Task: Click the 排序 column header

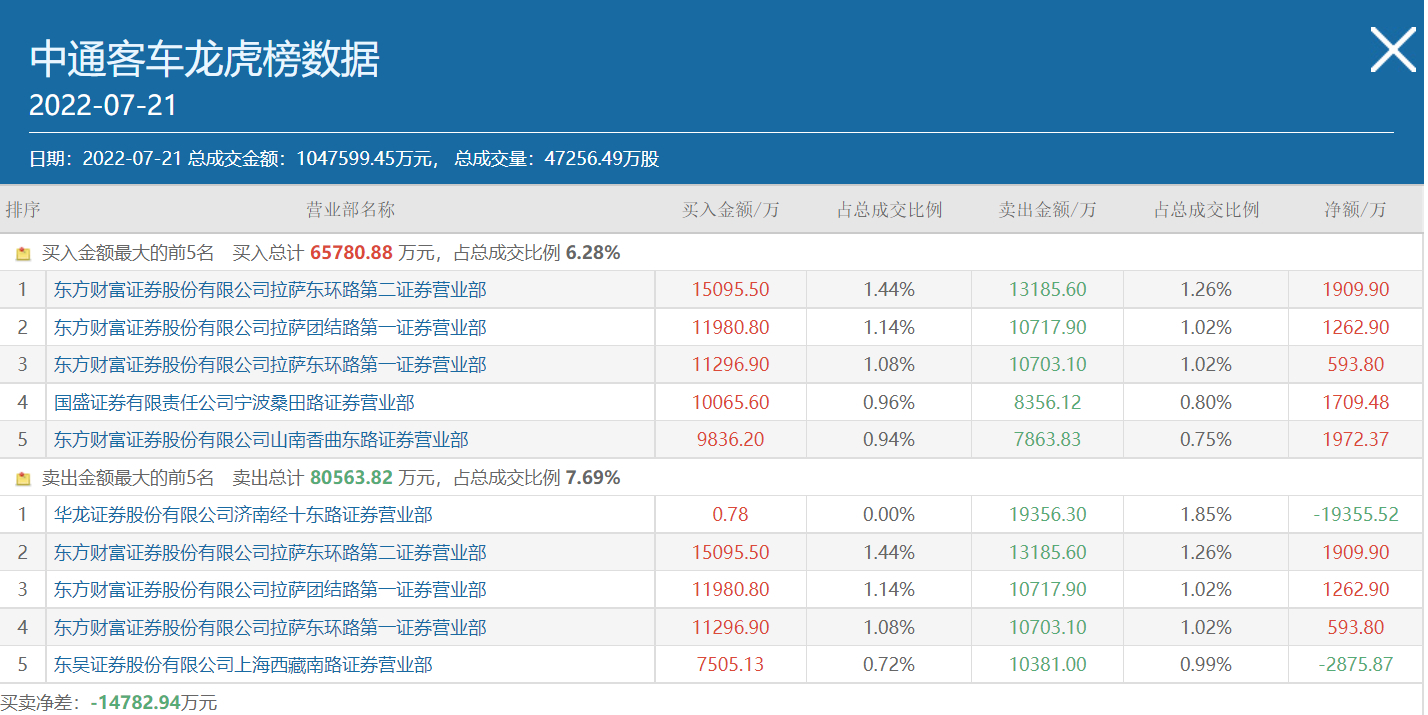Action: (23, 210)
